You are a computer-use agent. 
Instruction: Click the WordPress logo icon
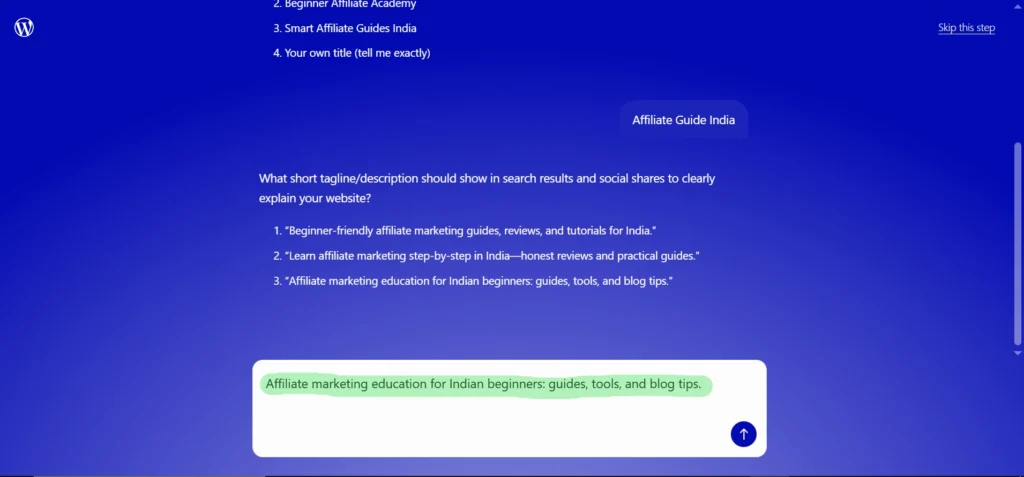pos(24,28)
